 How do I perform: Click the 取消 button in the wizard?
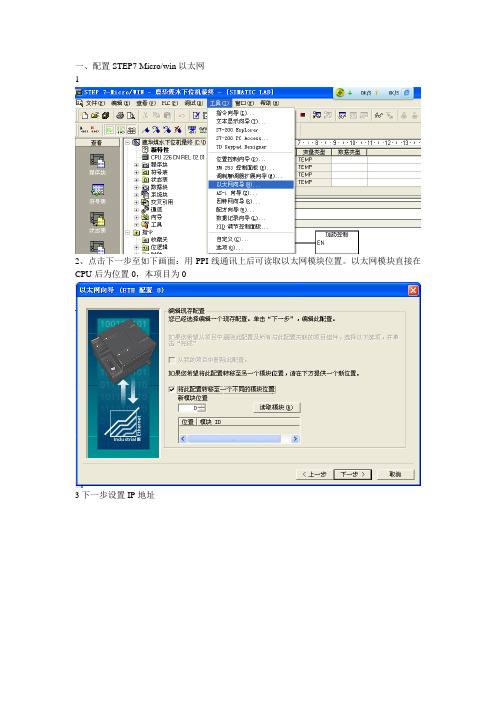click(395, 474)
